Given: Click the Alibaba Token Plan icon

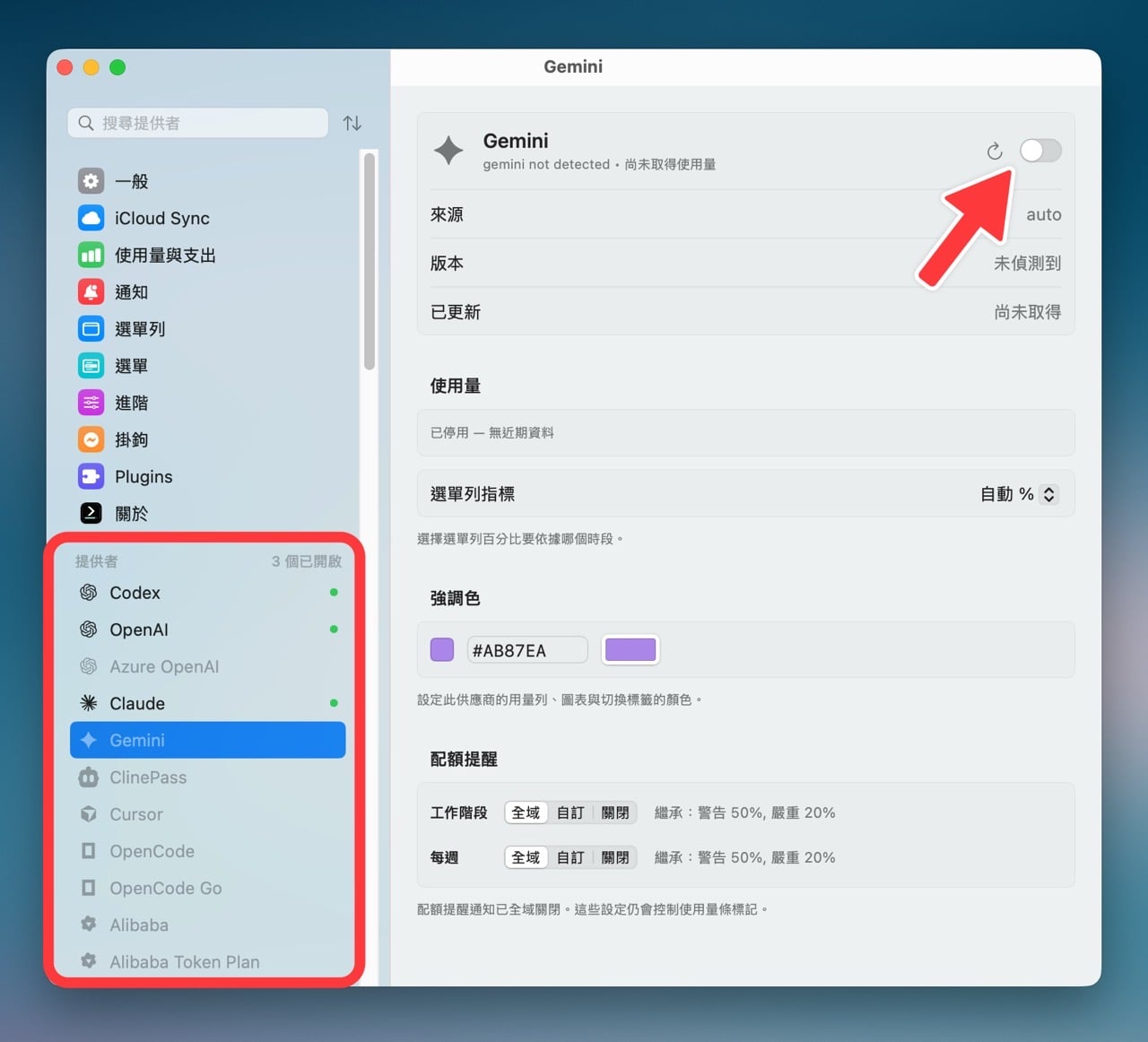Looking at the screenshot, I should pyautogui.click(x=88, y=961).
